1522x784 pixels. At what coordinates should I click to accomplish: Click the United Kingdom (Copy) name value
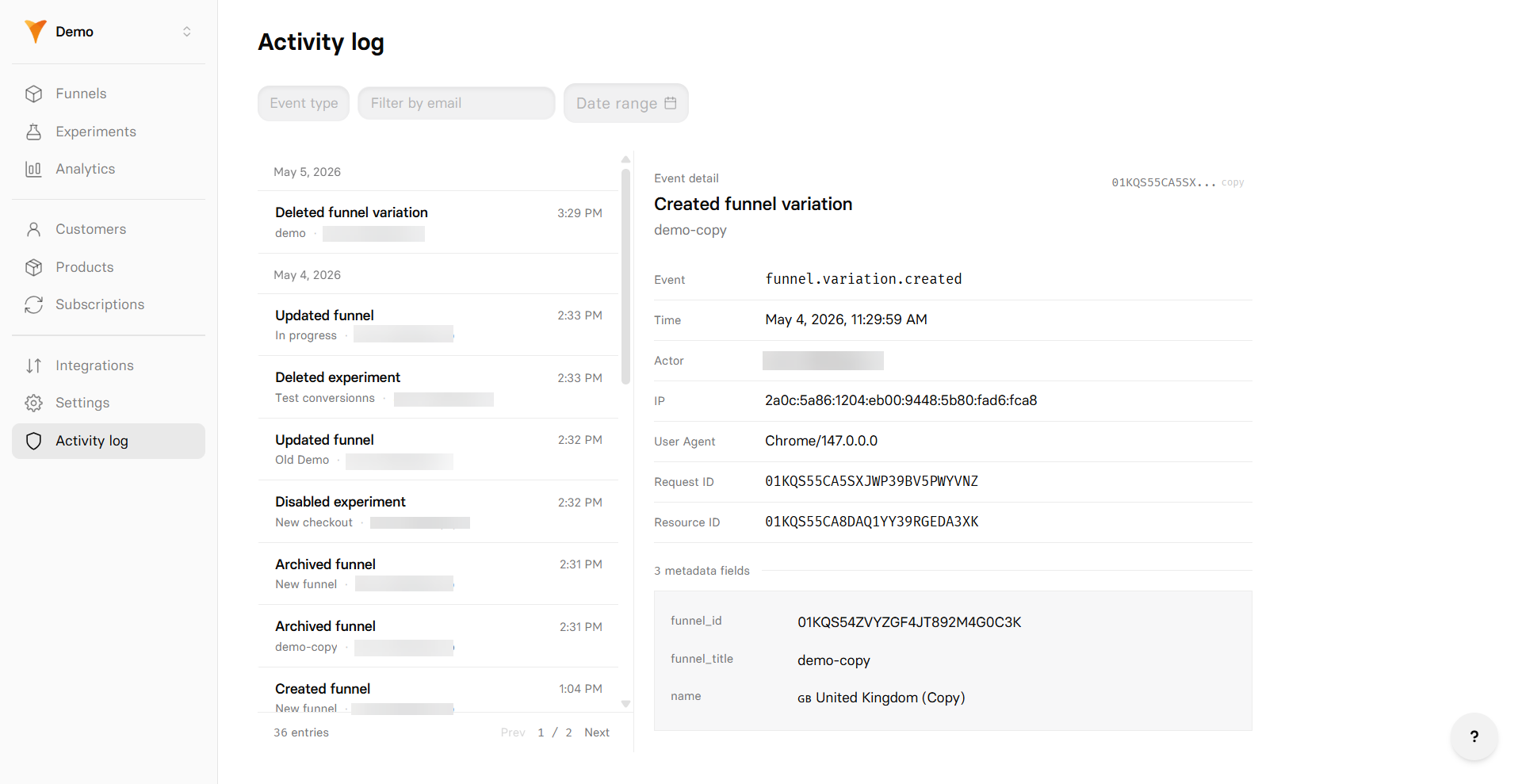pyautogui.click(x=881, y=698)
